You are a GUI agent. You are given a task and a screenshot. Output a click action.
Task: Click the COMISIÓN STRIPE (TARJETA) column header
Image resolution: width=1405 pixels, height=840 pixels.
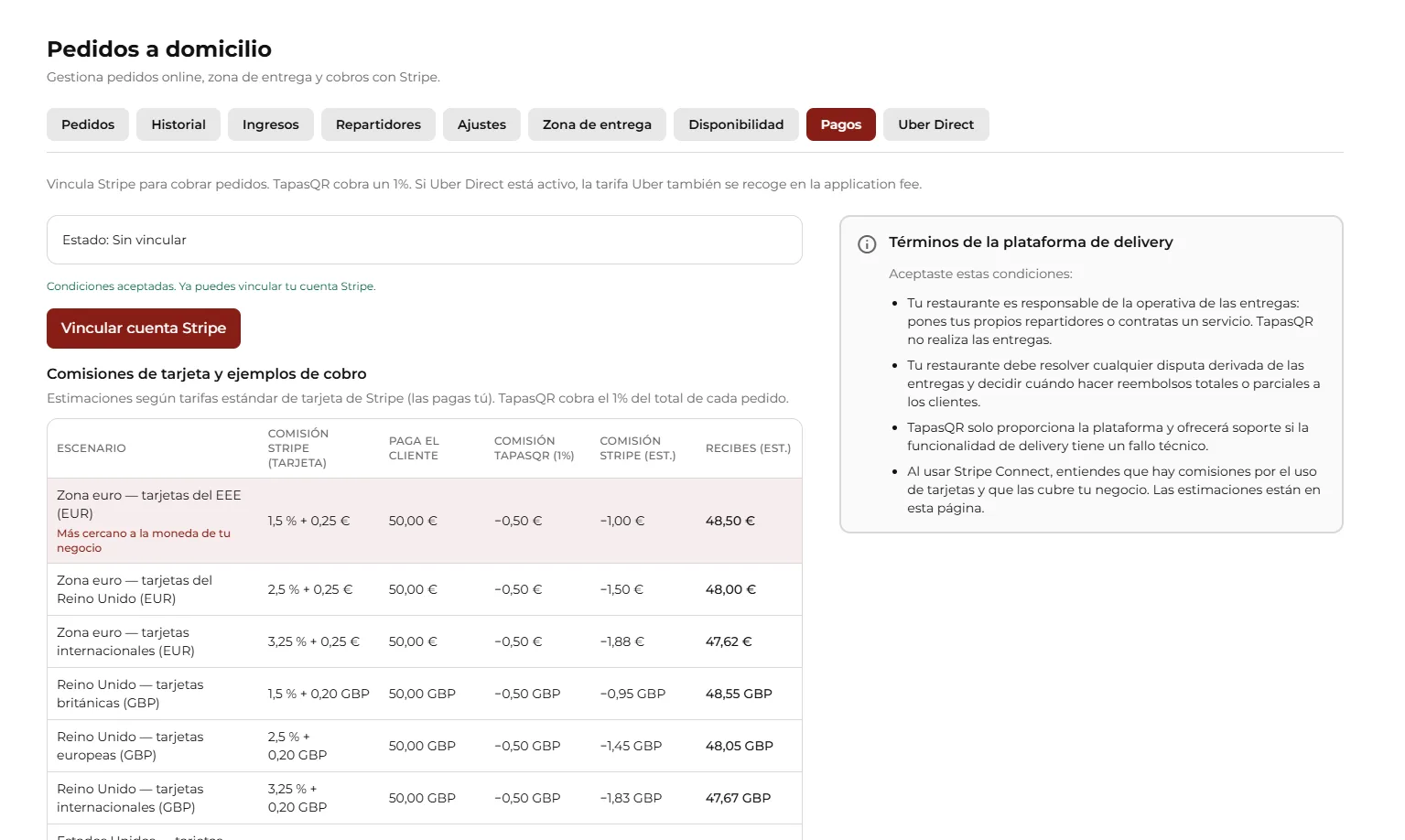click(x=298, y=448)
